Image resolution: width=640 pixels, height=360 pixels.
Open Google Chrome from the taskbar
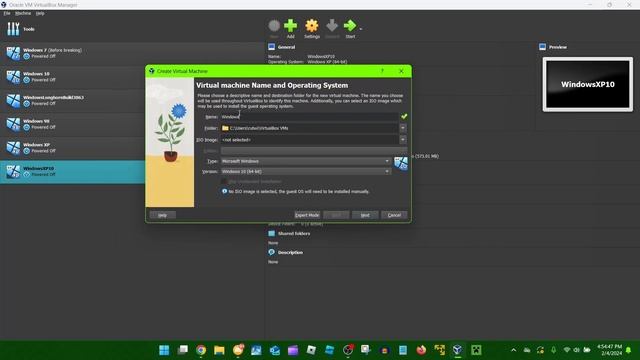pos(201,350)
